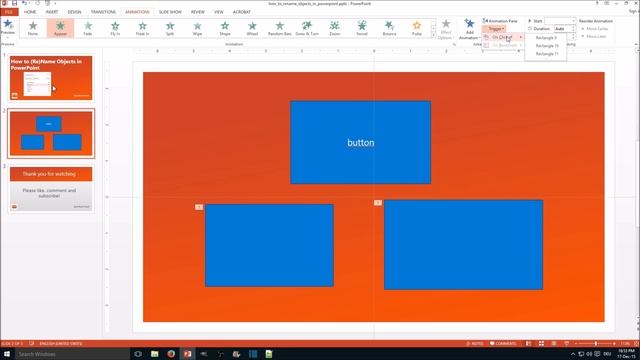Select the Thank you for watching slide
Image resolution: width=640 pixels, height=360 pixels.
[51, 189]
